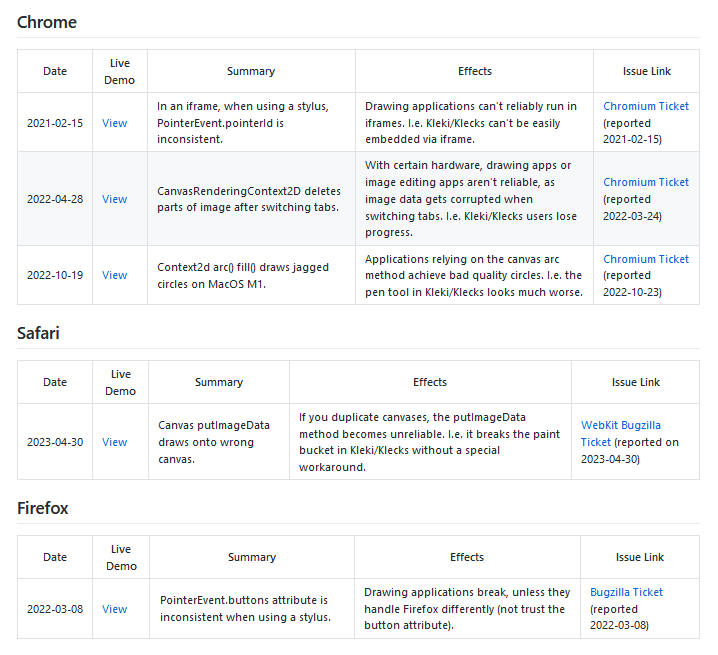Click the 2023-04-30 date cell in Safari table

pyautogui.click(x=55, y=442)
